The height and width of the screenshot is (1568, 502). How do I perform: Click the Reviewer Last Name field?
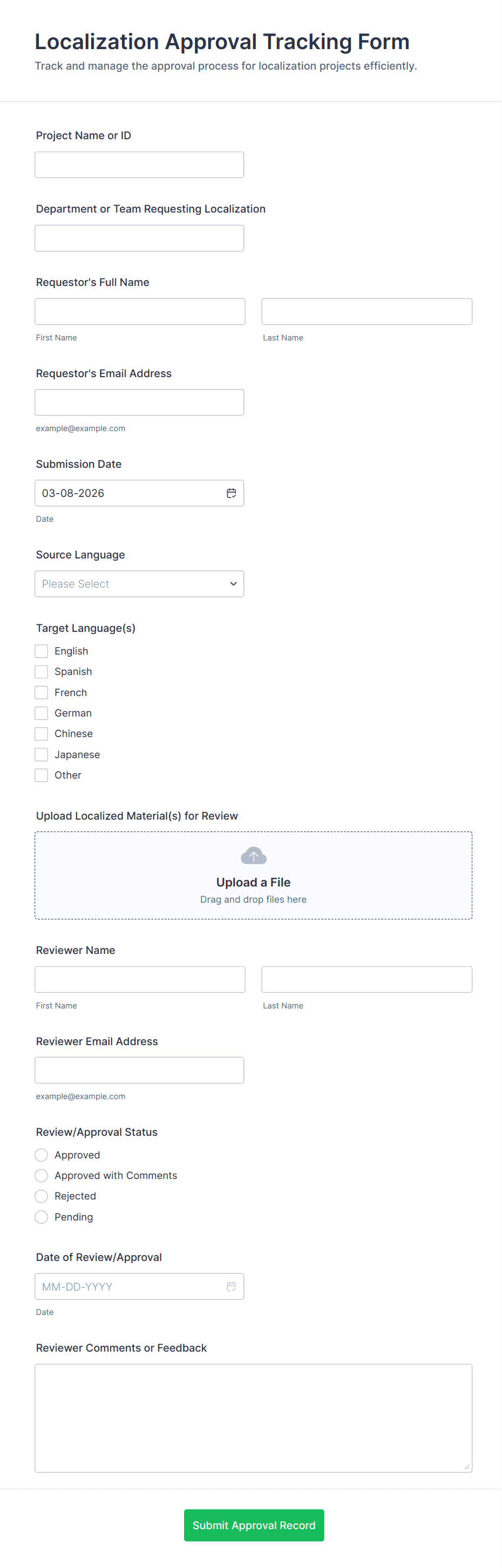pos(367,979)
